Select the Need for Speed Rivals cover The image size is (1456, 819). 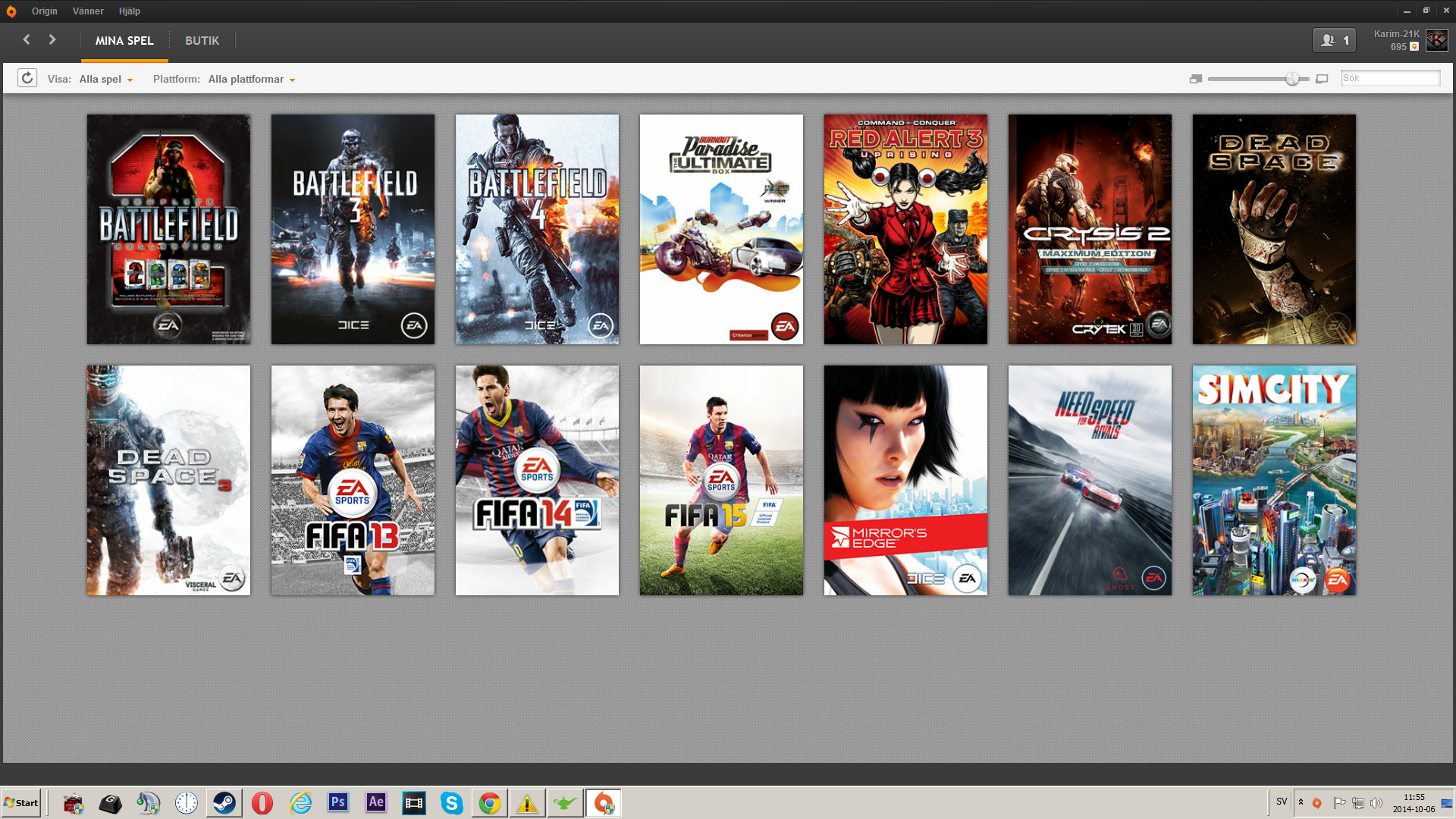pos(1090,480)
